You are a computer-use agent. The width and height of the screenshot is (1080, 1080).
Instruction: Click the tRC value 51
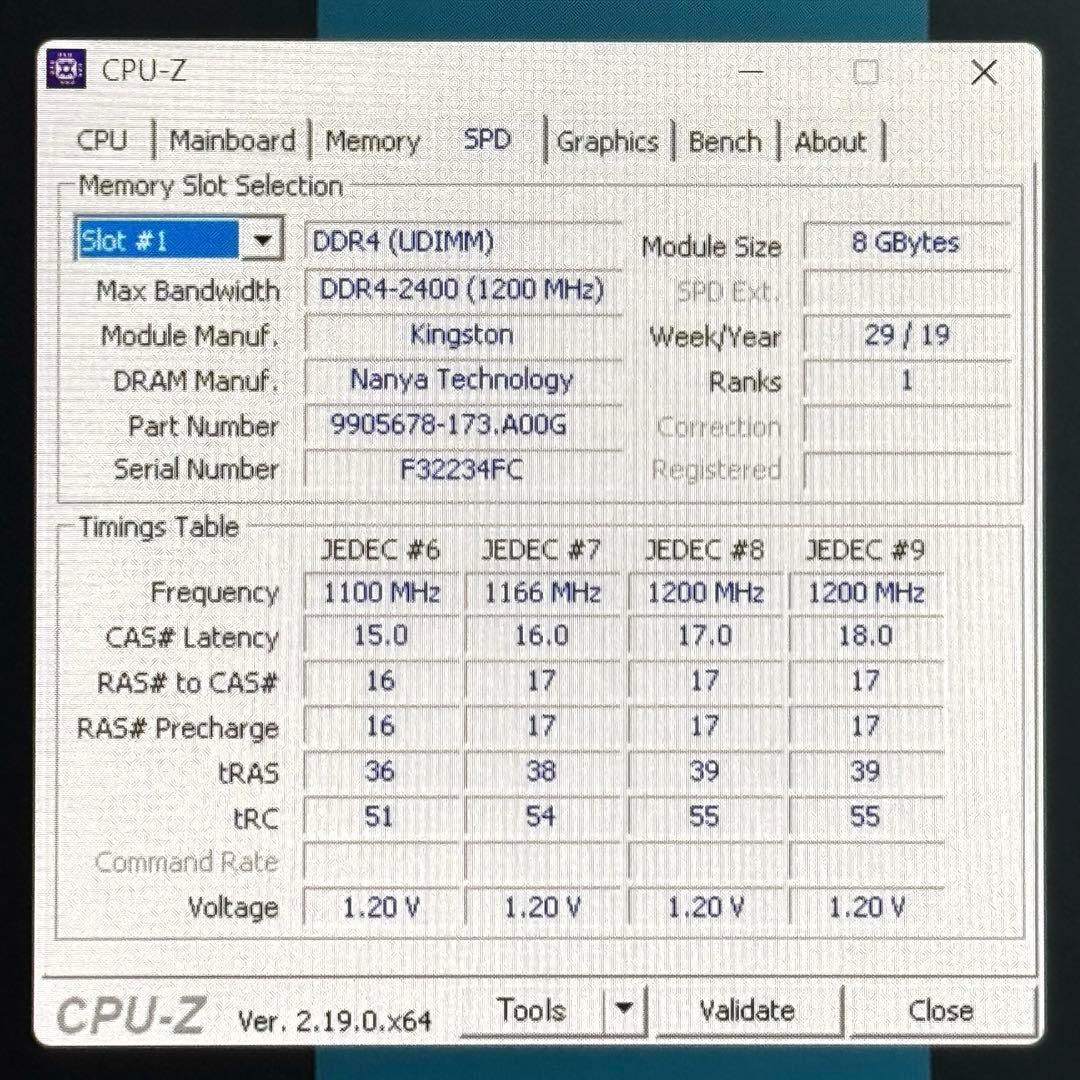click(382, 817)
